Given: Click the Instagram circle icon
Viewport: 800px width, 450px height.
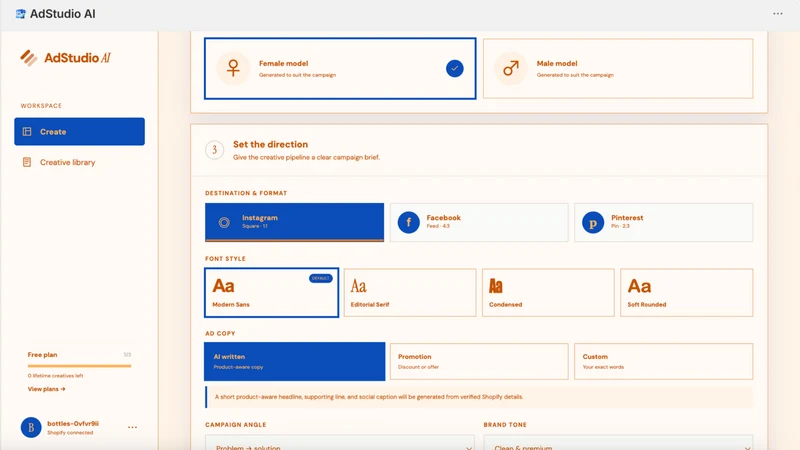Looking at the screenshot, I should point(224,222).
